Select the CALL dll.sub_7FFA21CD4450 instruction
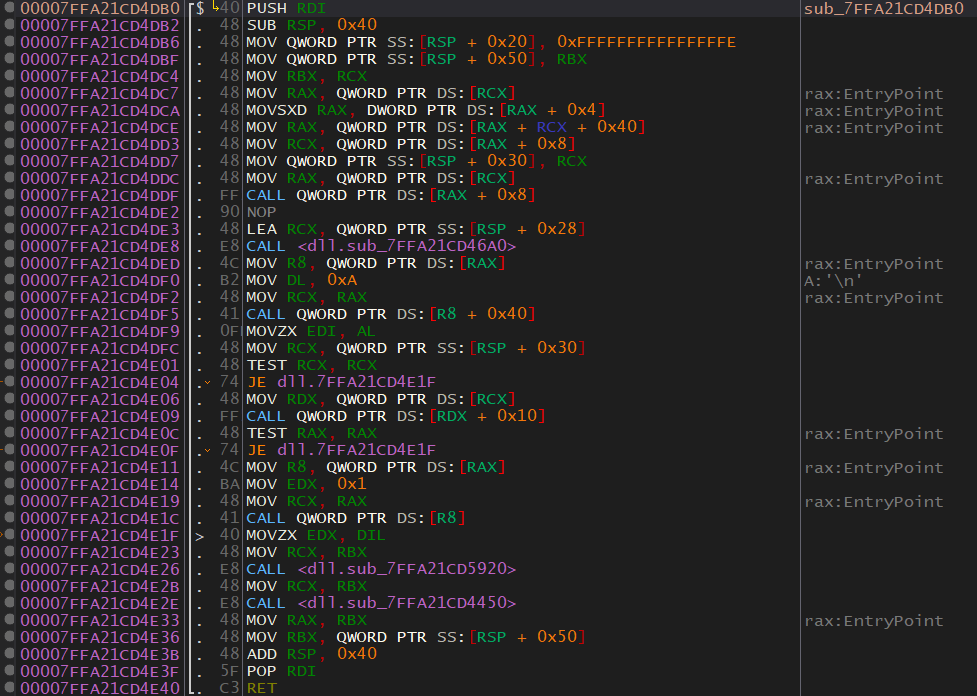Viewport: 977px width, 696px height. coord(381,604)
